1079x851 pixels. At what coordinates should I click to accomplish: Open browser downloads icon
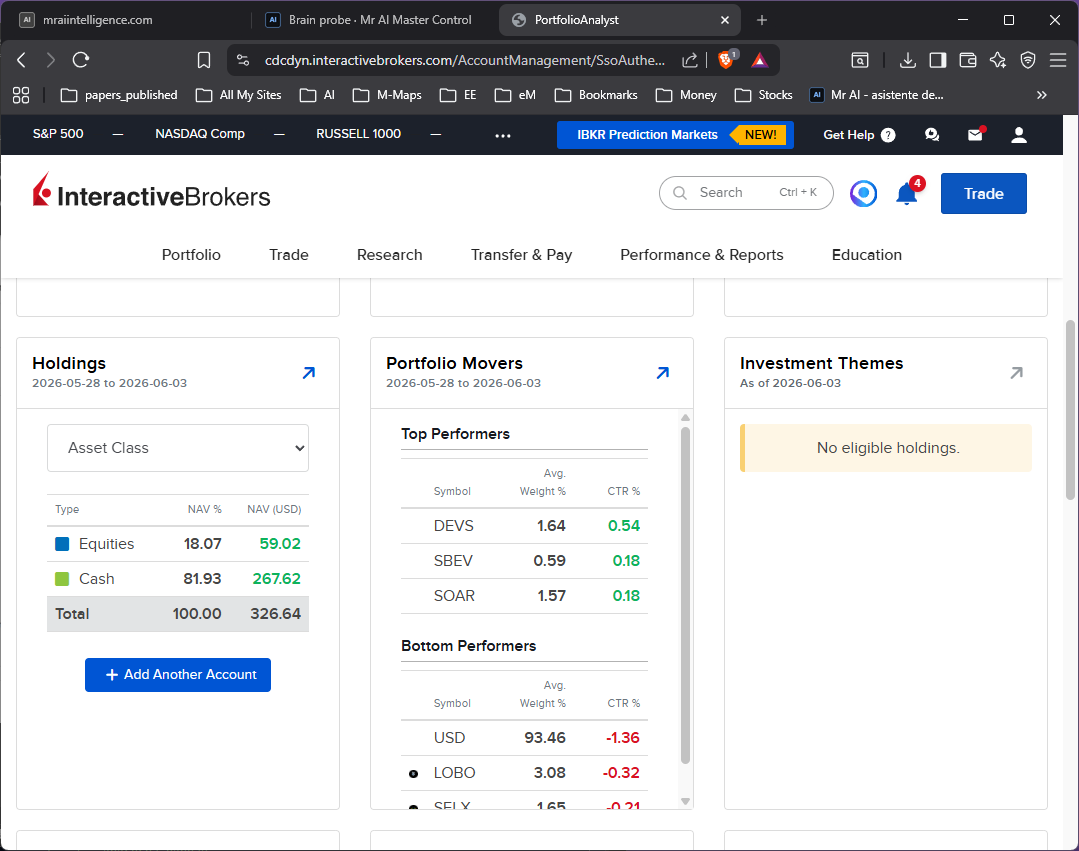pyautogui.click(x=908, y=60)
